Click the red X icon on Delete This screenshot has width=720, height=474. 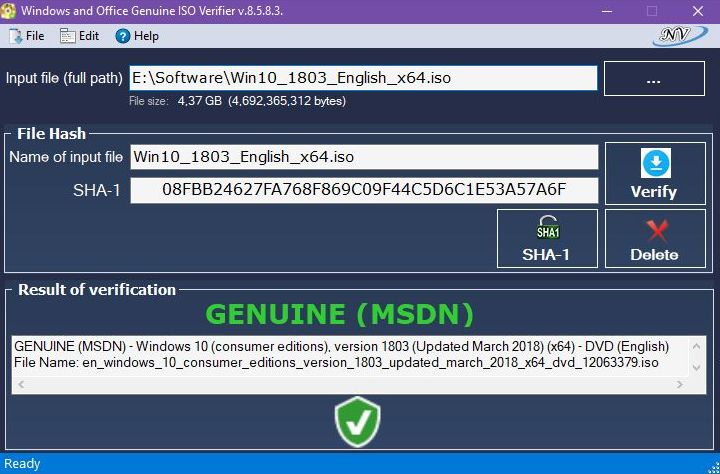657,231
